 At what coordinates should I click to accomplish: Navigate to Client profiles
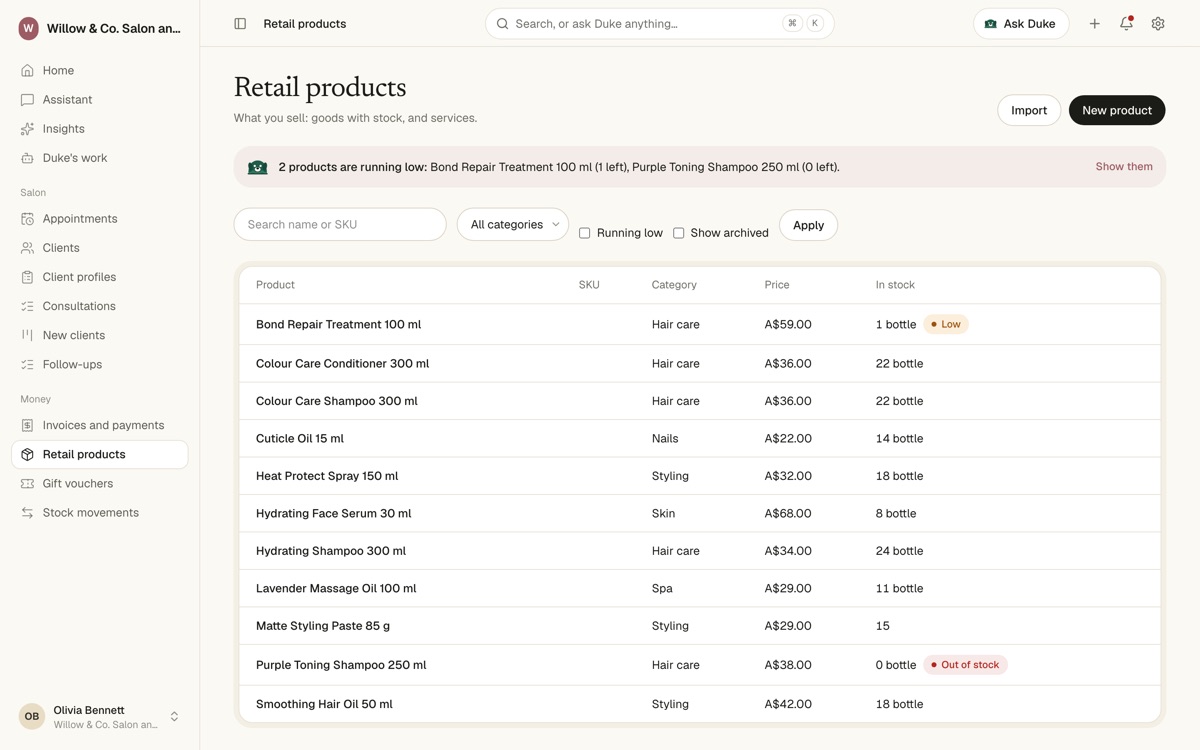point(99,276)
